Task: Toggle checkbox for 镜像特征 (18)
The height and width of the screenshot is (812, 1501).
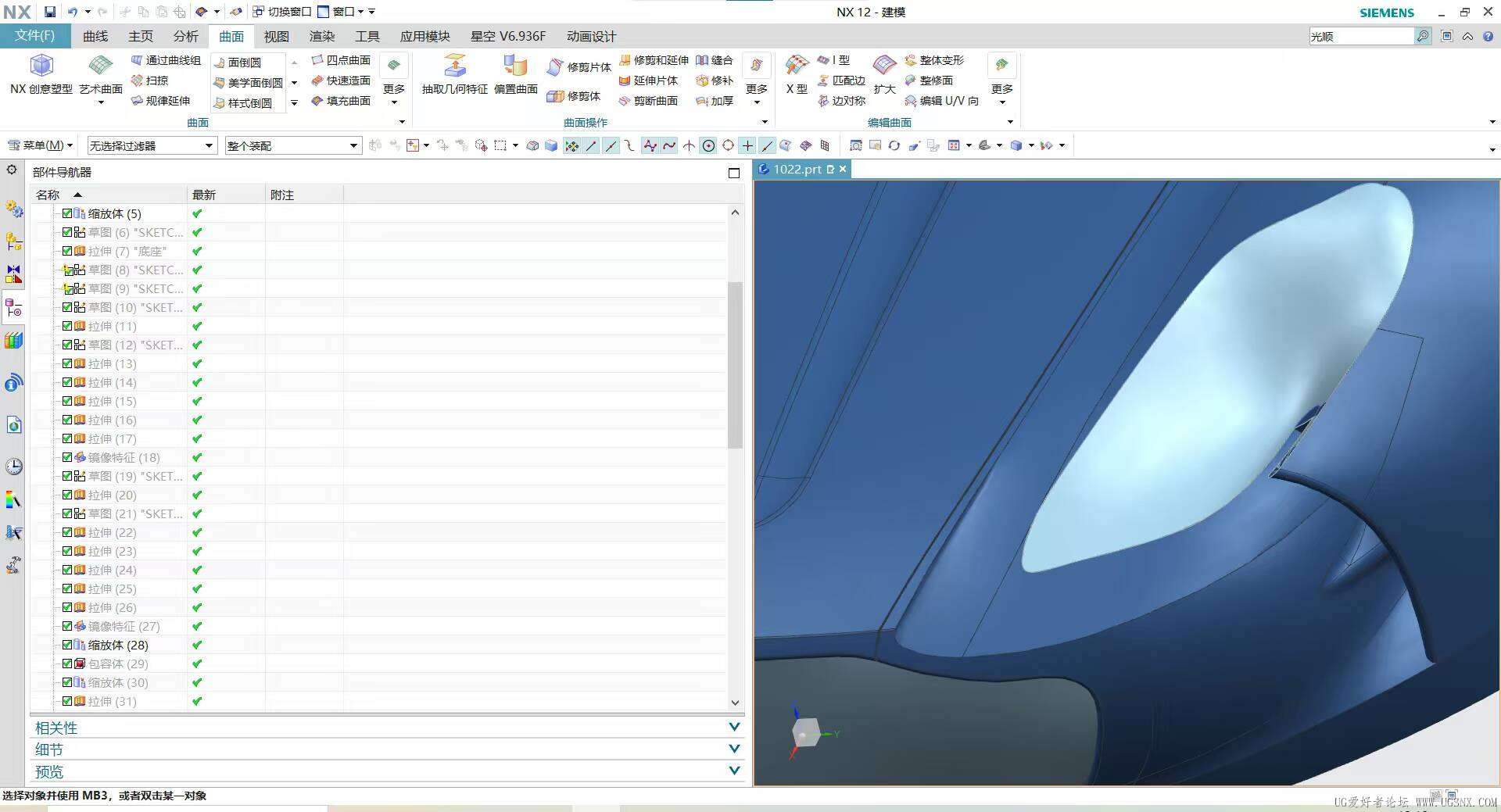Action: (67, 457)
